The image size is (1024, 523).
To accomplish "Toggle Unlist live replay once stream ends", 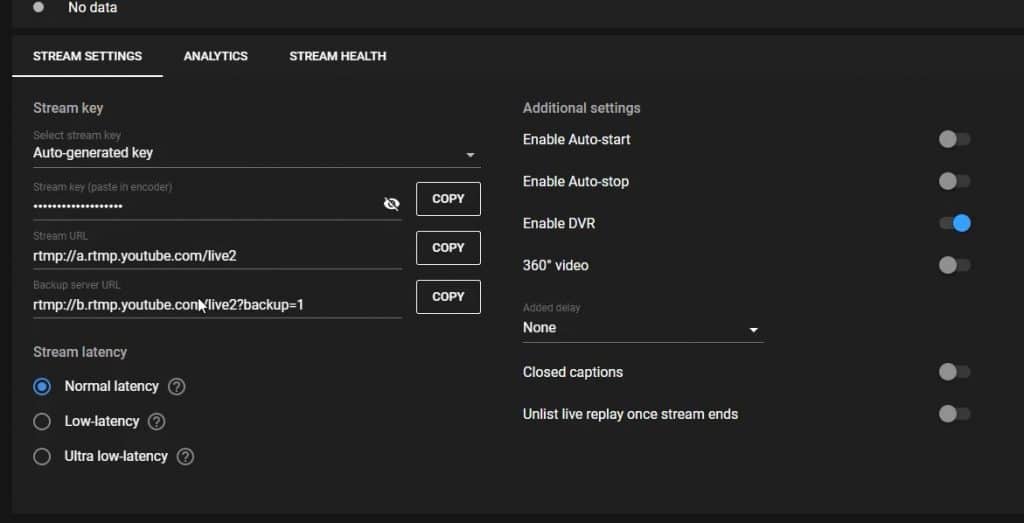I will tap(954, 414).
